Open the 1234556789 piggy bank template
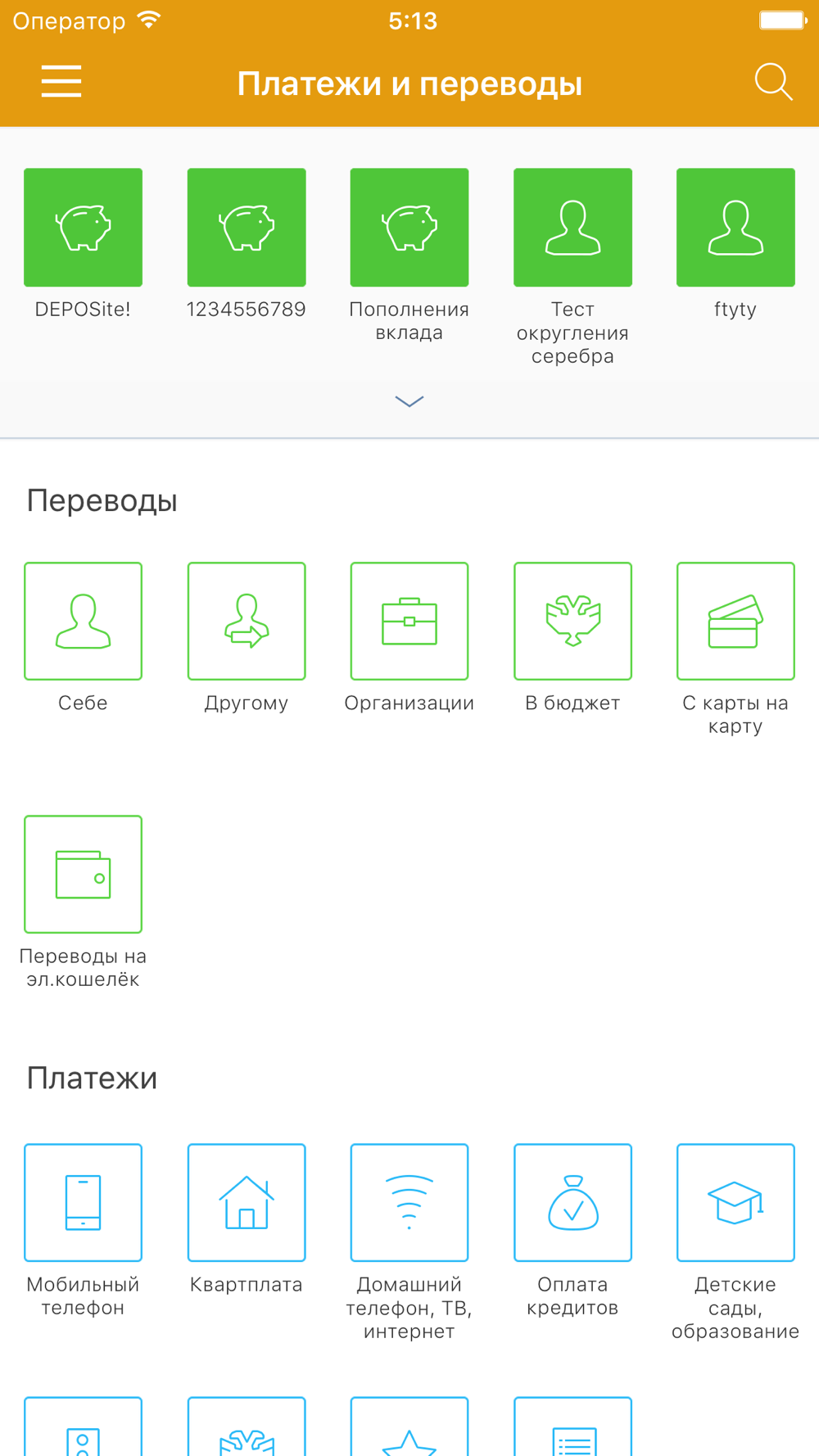The width and height of the screenshot is (819, 1456). coord(247,228)
